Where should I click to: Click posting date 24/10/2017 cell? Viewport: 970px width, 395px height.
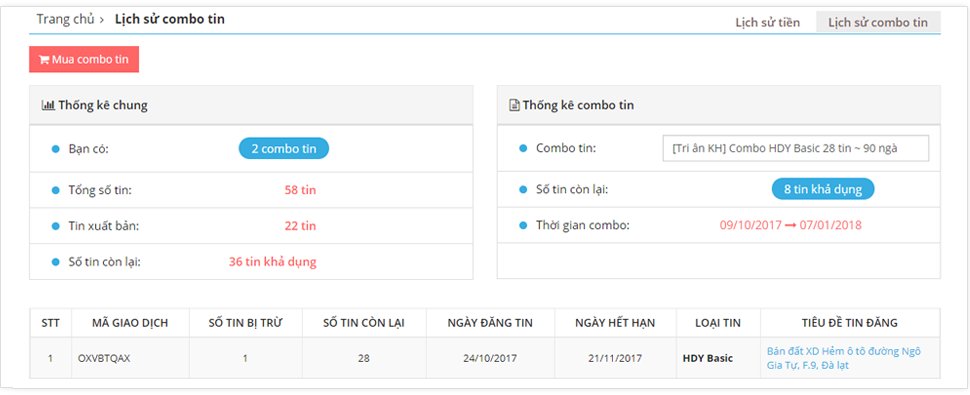pos(489,358)
